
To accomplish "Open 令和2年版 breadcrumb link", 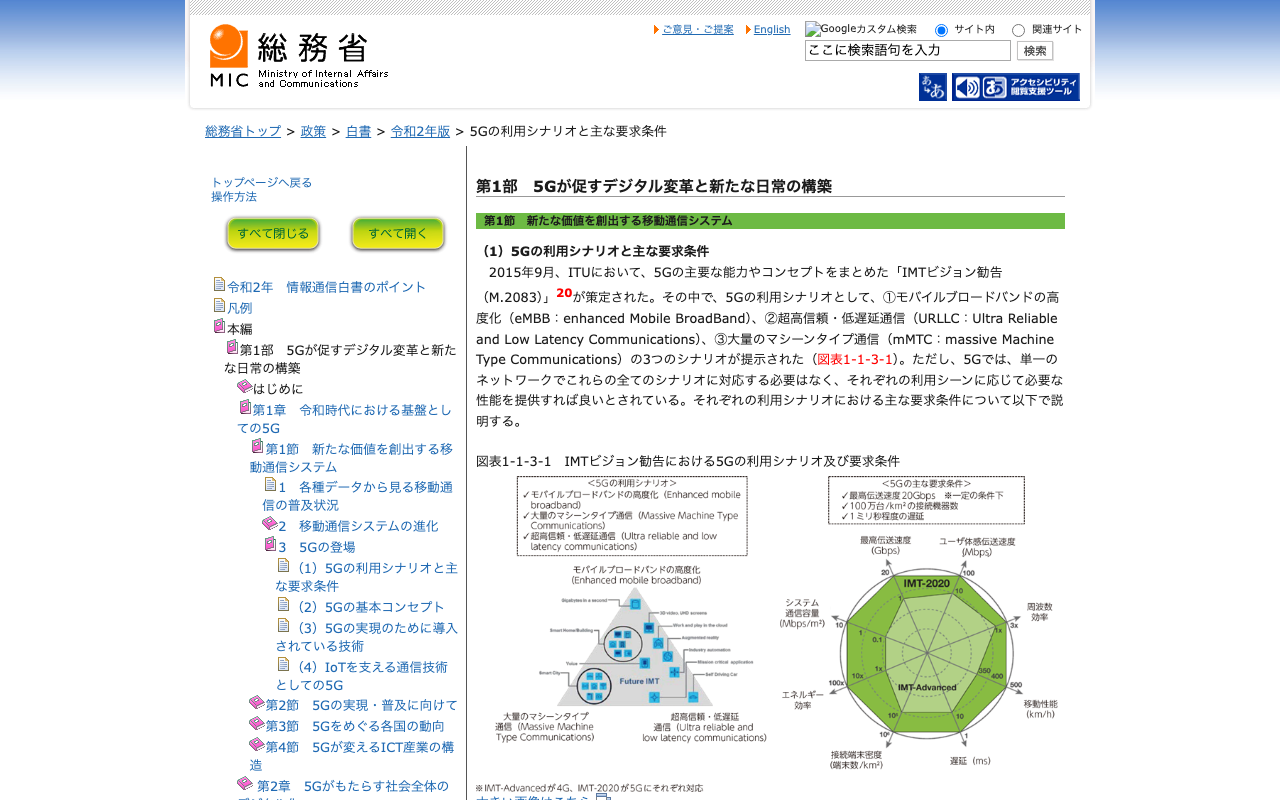I will (x=421, y=131).
